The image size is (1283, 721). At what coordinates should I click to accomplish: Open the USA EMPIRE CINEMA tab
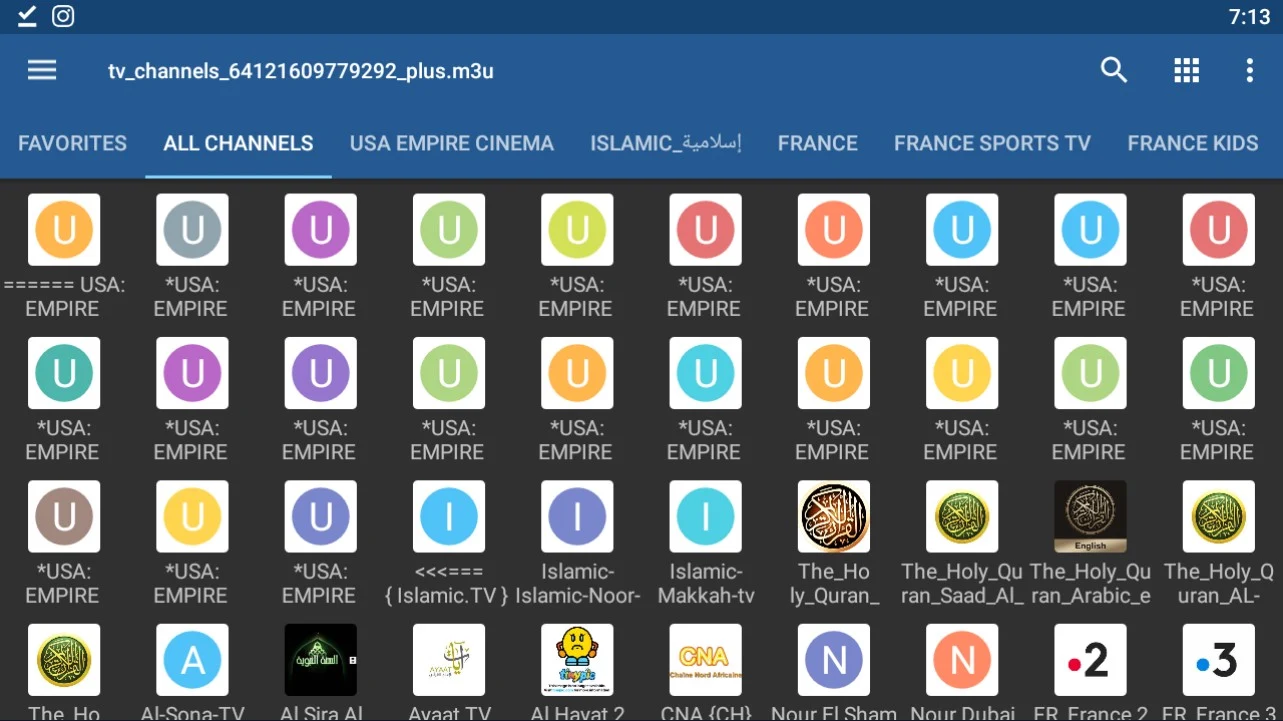pyautogui.click(x=452, y=143)
